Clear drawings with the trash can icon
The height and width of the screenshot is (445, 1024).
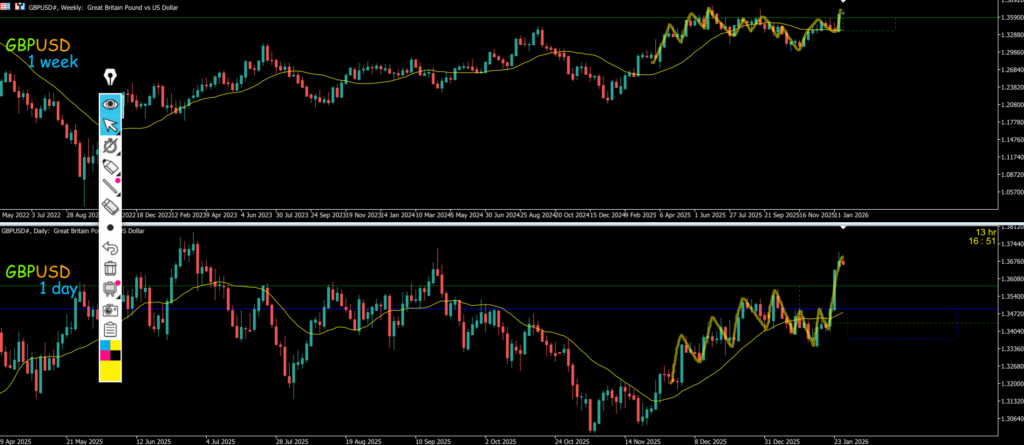(110, 268)
